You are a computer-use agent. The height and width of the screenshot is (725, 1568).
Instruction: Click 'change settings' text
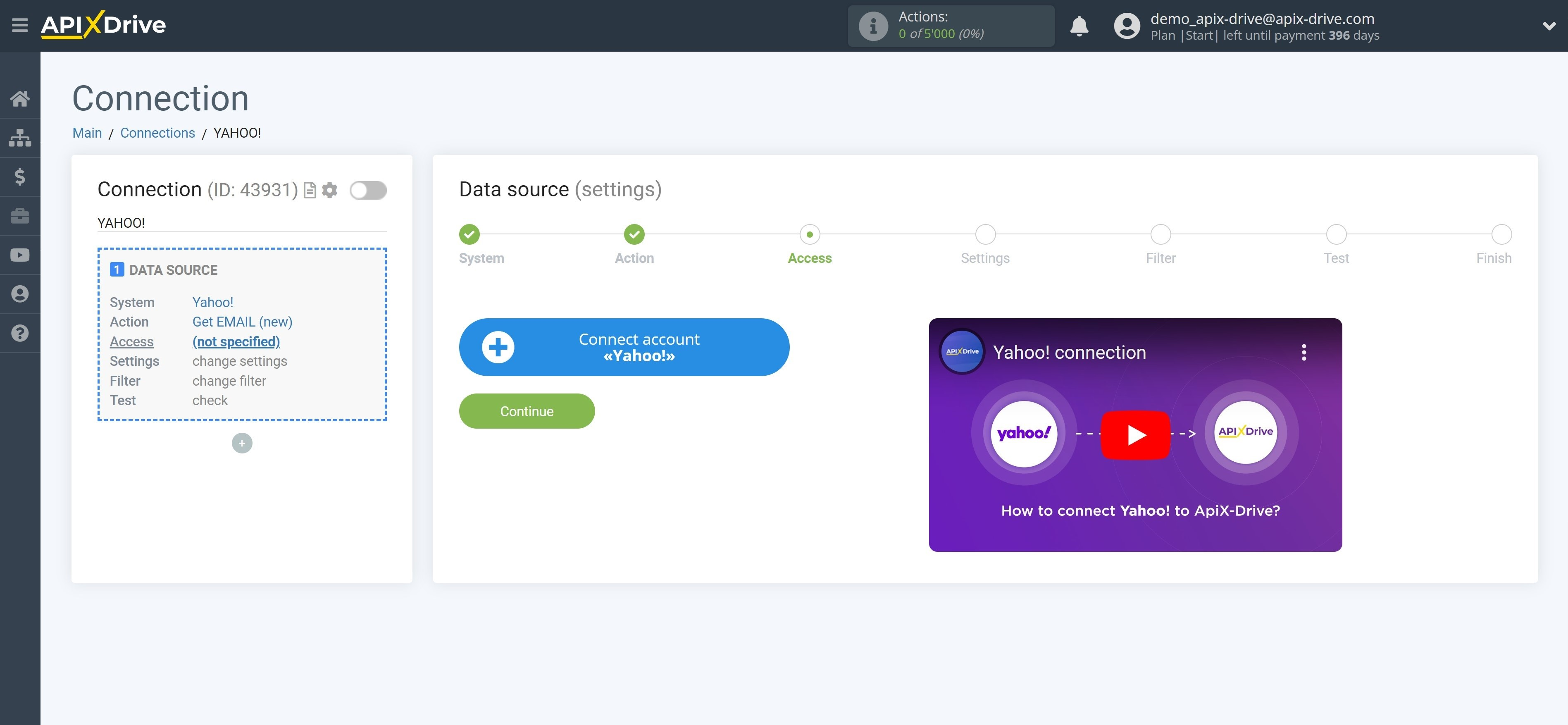pos(239,361)
